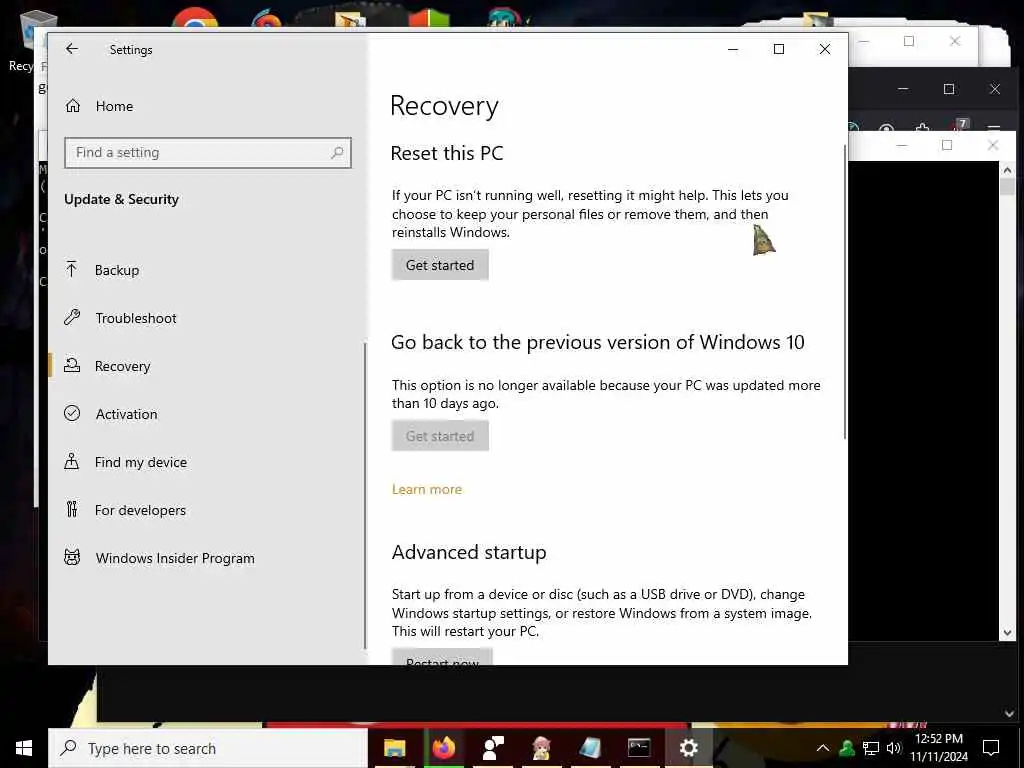Open the Find my device page
This screenshot has width=1024, height=768.
141,462
